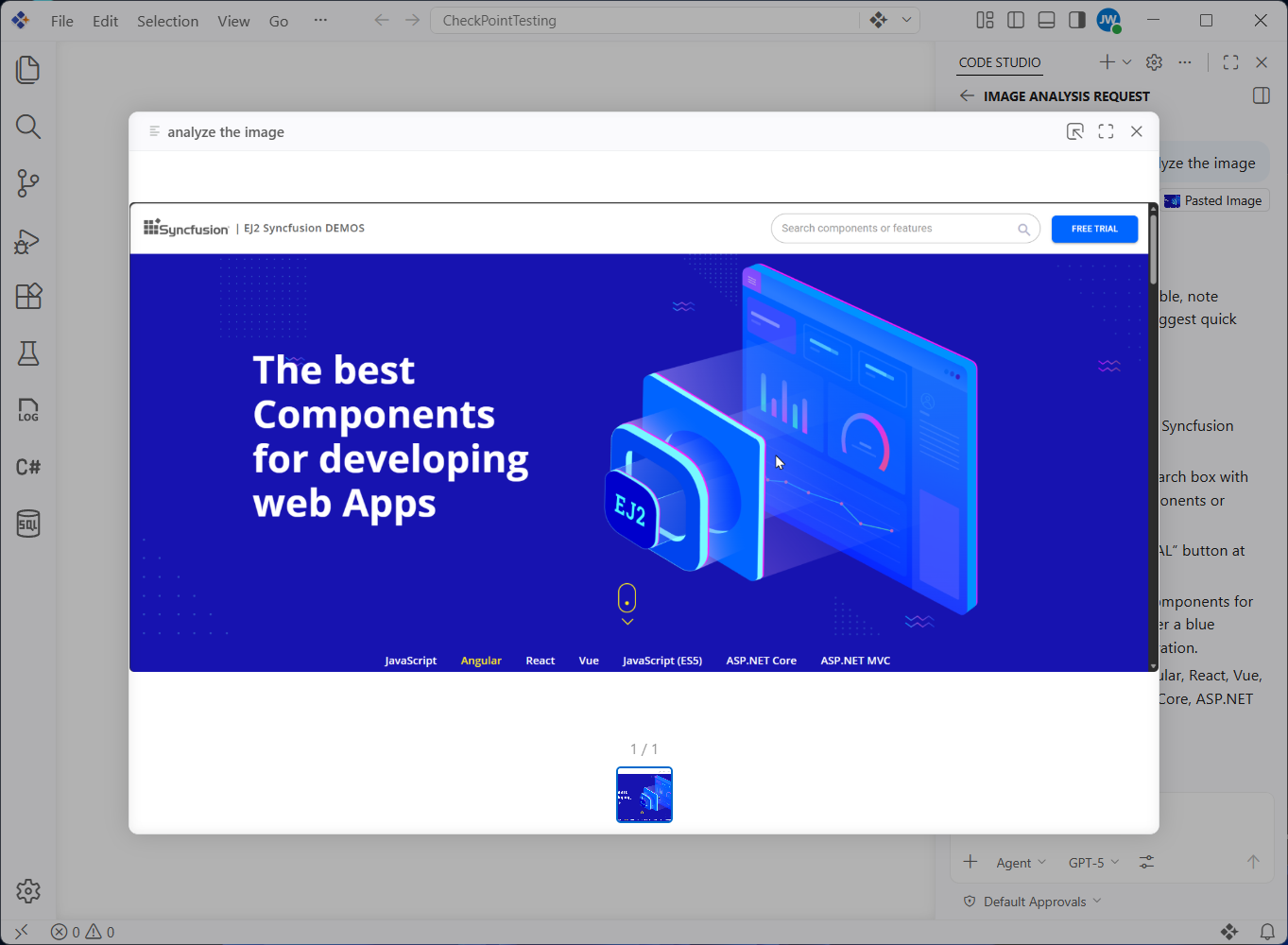Click the Code Studio icon in command center
1288x945 pixels.
(x=879, y=20)
